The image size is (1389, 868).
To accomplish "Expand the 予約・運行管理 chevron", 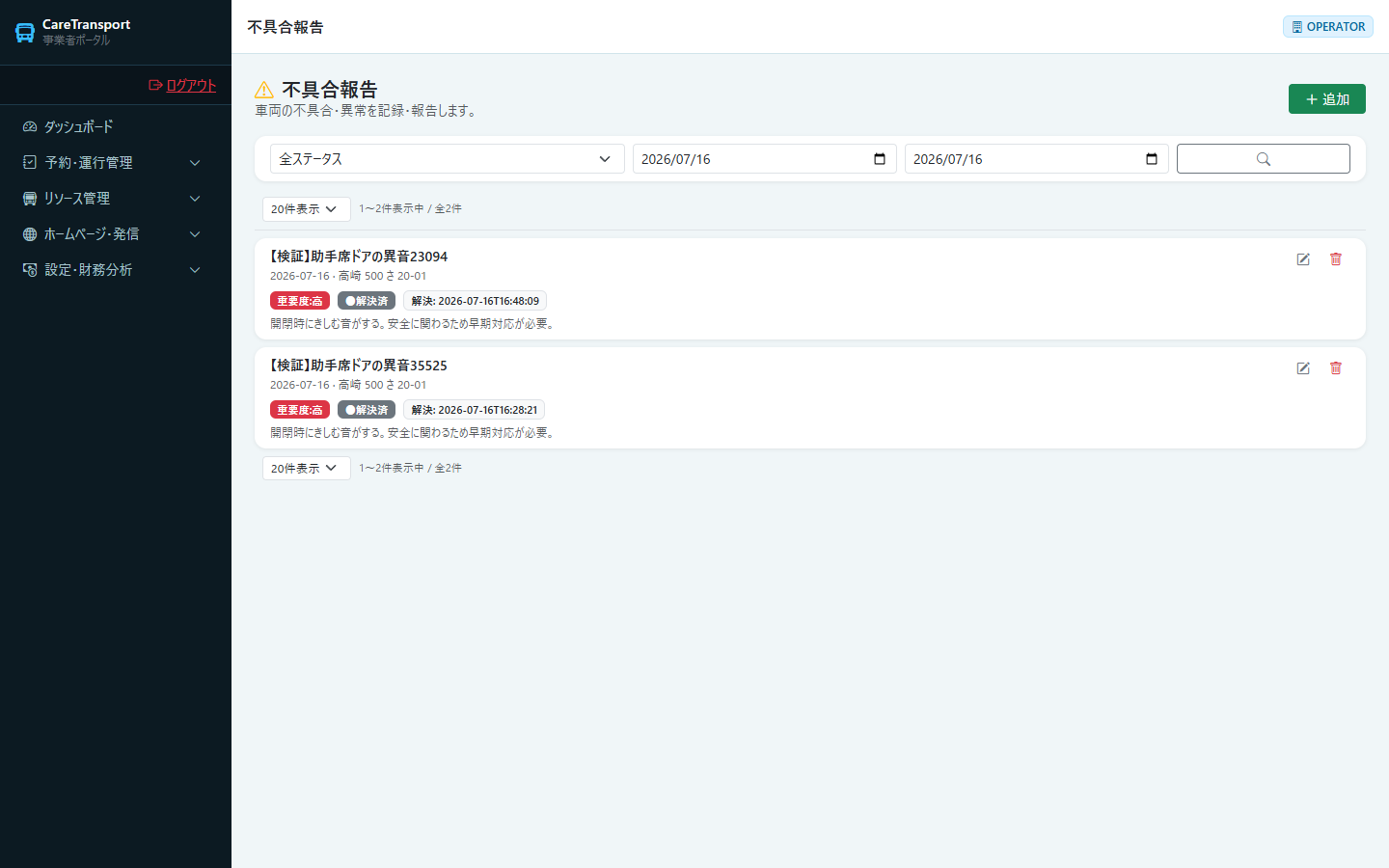I will click(195, 163).
